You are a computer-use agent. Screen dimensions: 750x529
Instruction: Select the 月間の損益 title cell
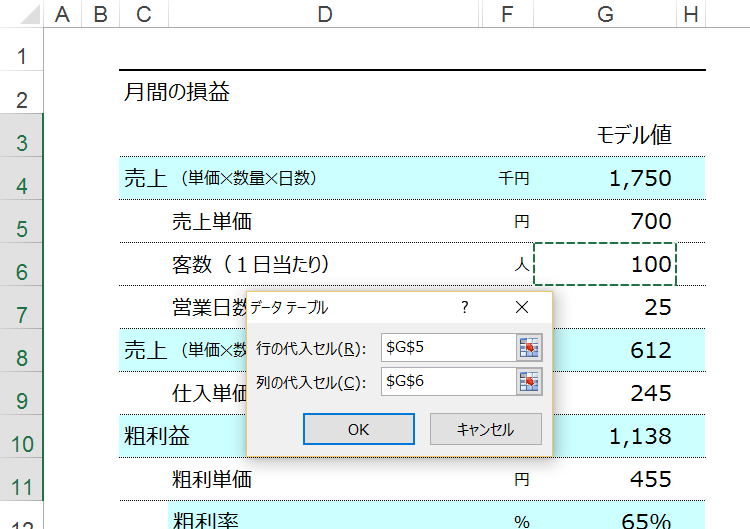pos(177,92)
